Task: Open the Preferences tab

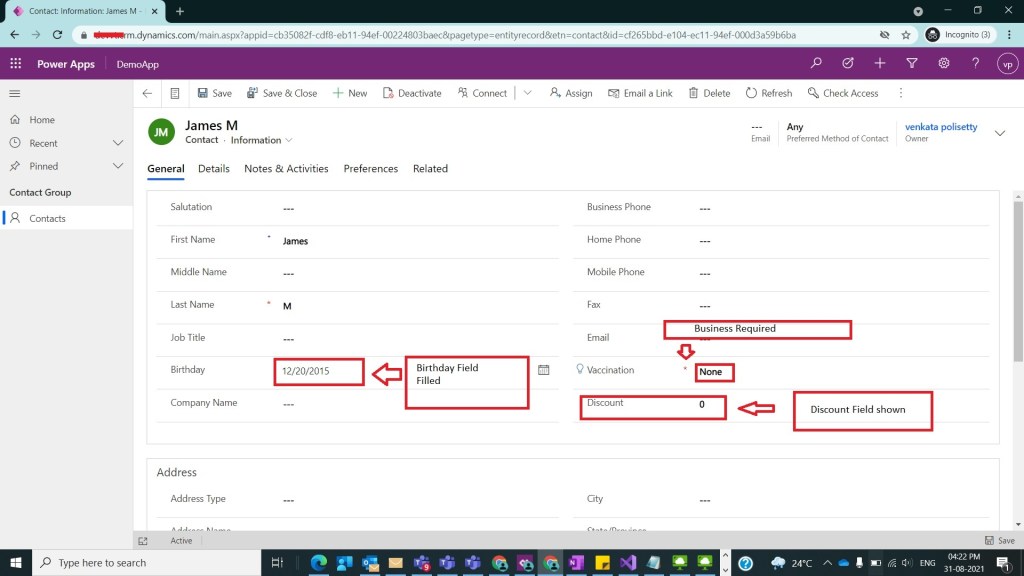Action: 370,169
